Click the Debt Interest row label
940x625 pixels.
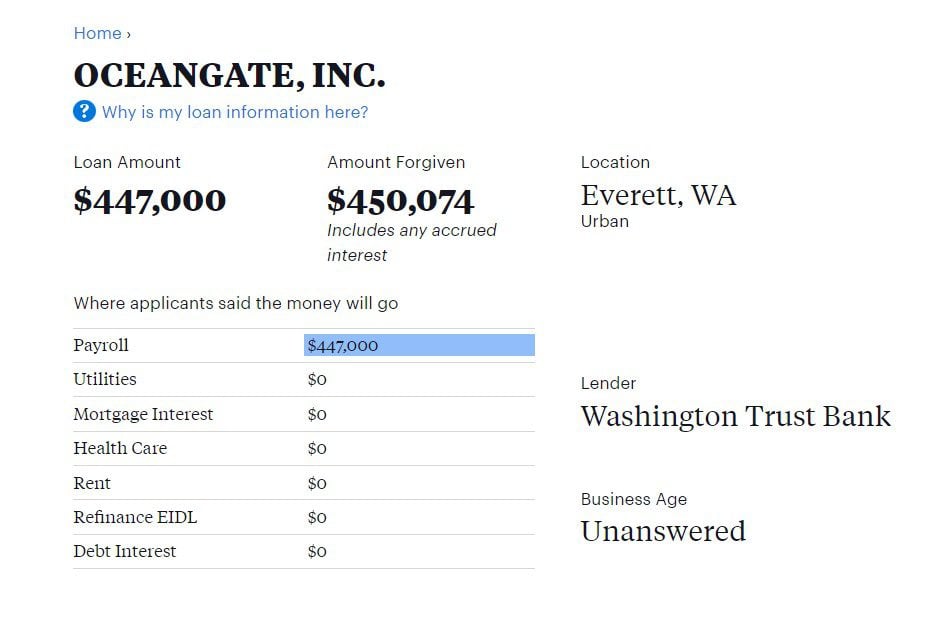point(124,551)
